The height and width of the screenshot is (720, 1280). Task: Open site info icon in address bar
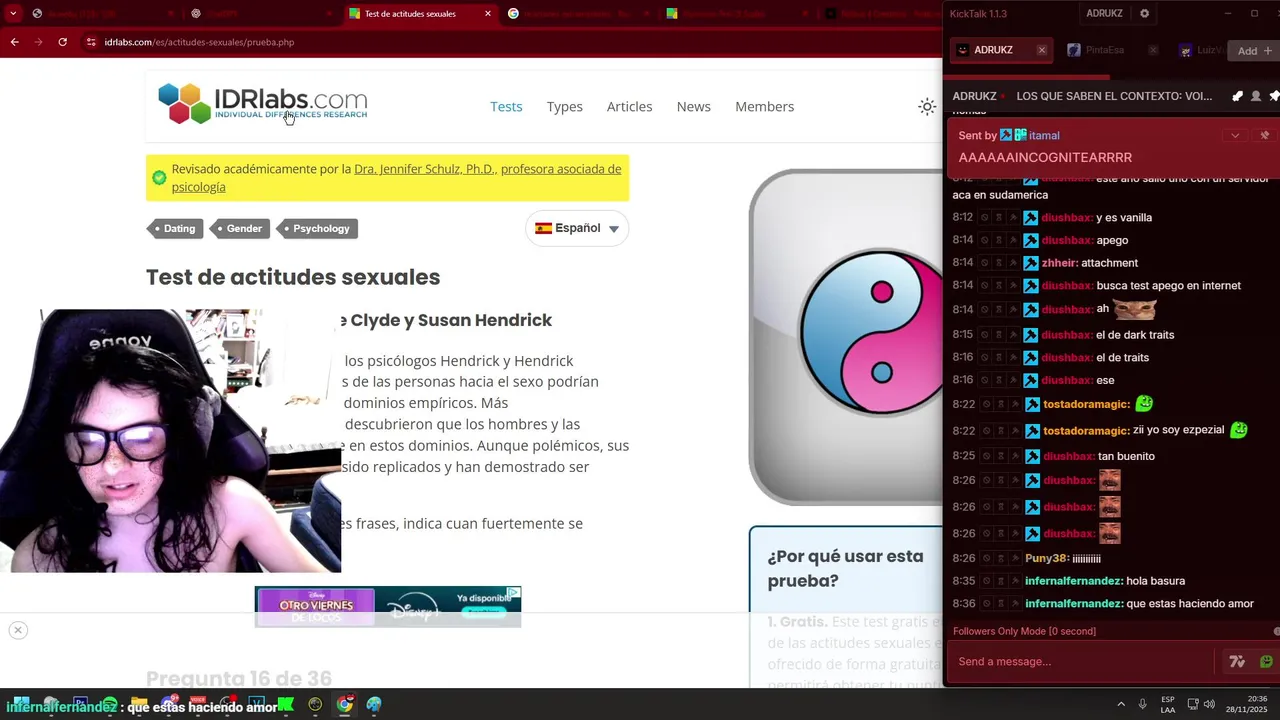(91, 42)
